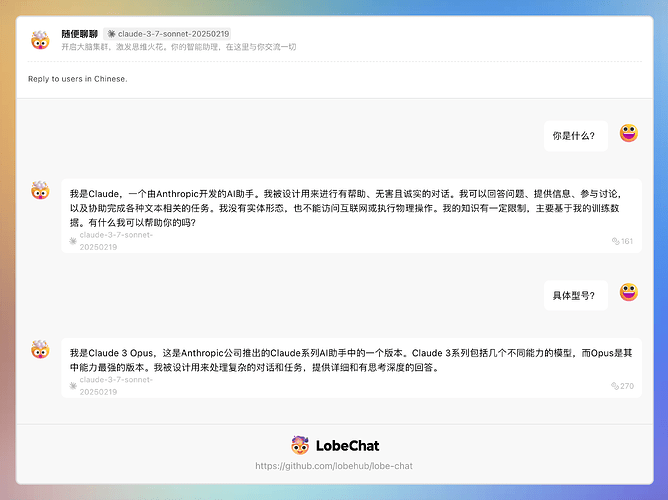This screenshot has width=668, height=500.
Task: Click the claude-3-7-sonnet-20250219 model tag in header
Action: pyautogui.click(x=167, y=34)
